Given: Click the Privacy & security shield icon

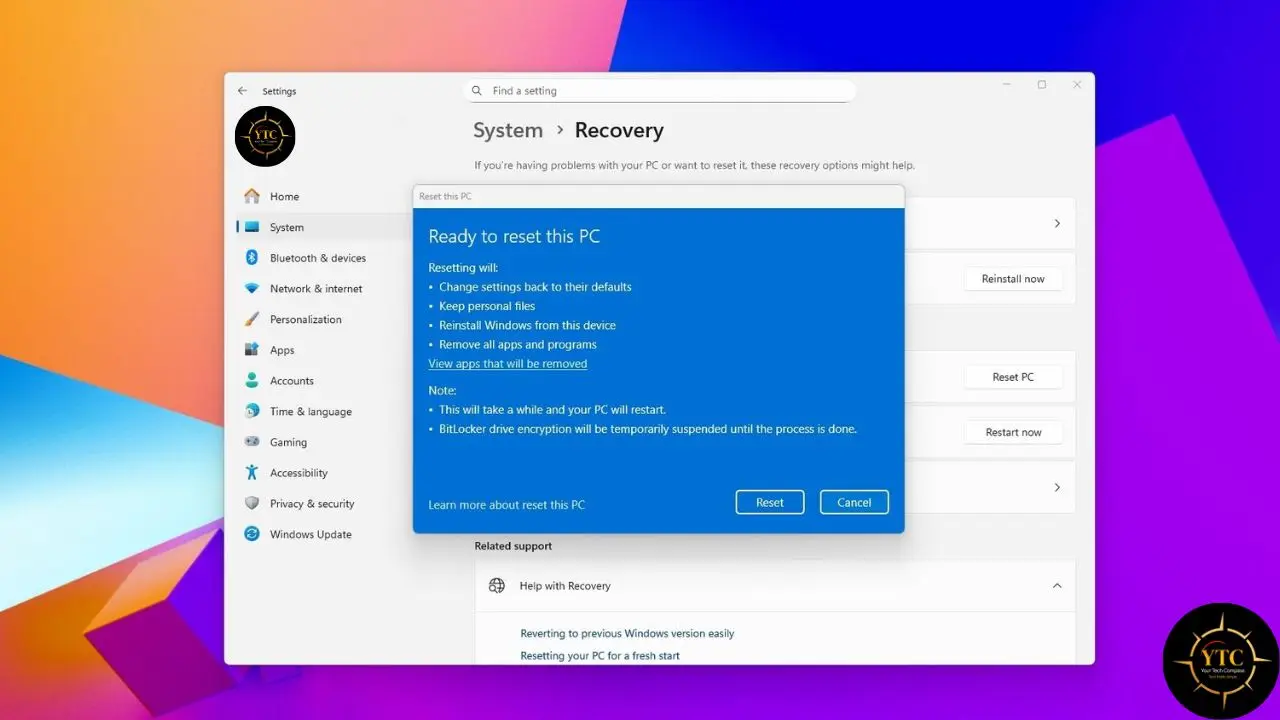Looking at the screenshot, I should pos(252,503).
